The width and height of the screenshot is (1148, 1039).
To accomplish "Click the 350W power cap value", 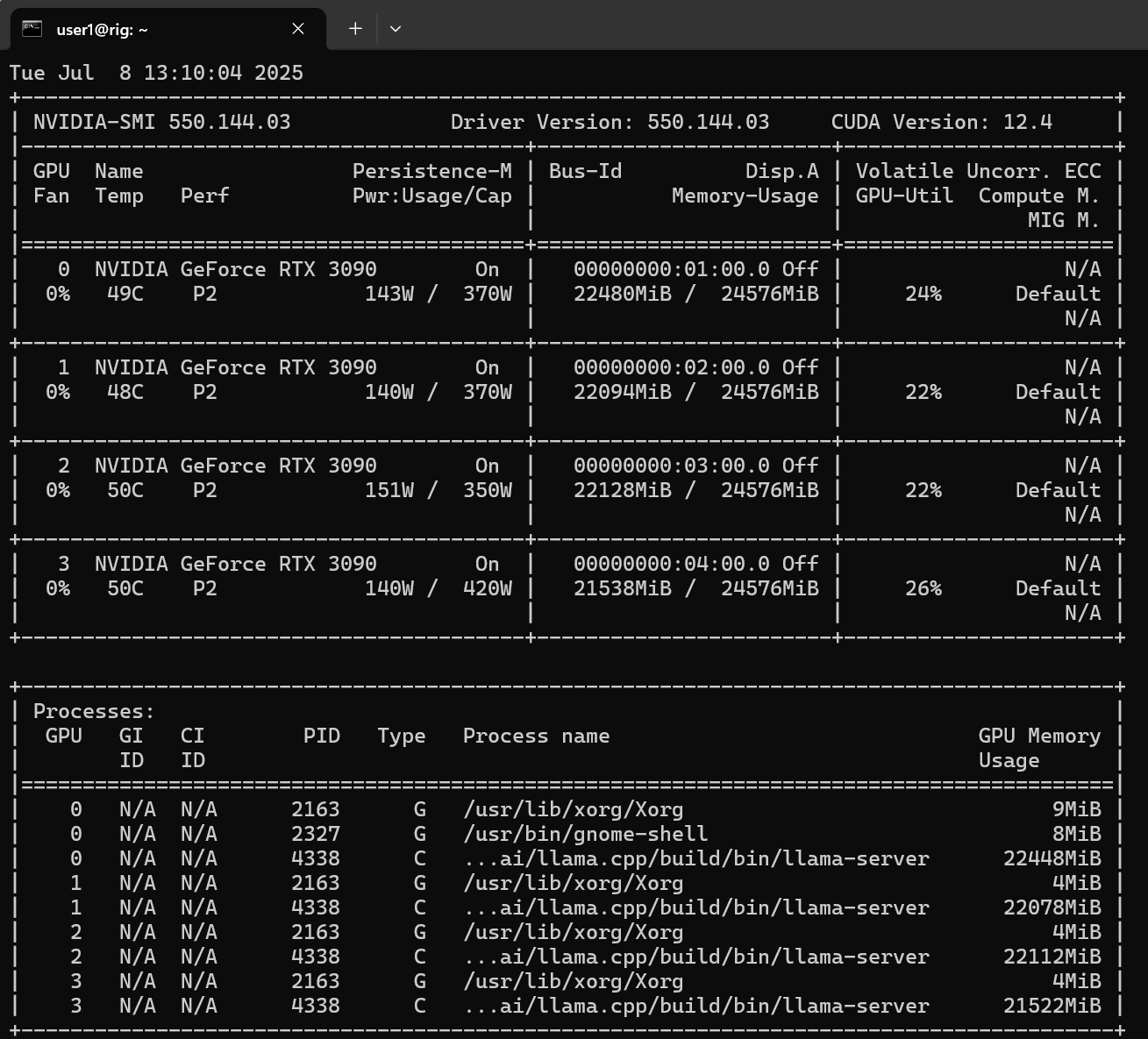I will click(488, 491).
